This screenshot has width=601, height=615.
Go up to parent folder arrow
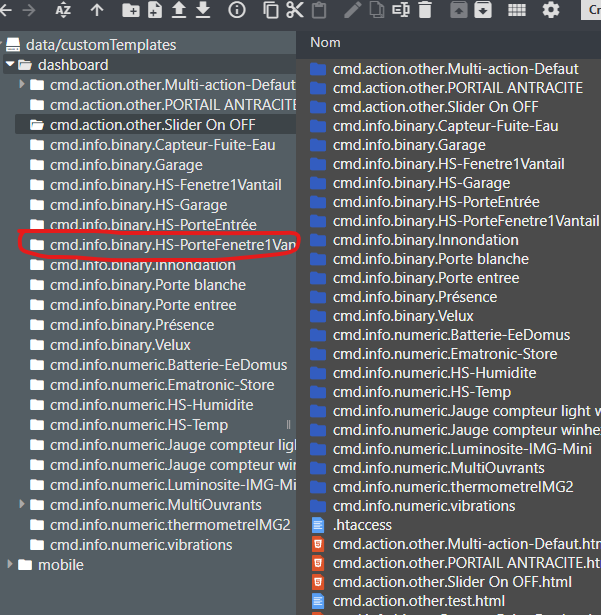tap(97, 10)
